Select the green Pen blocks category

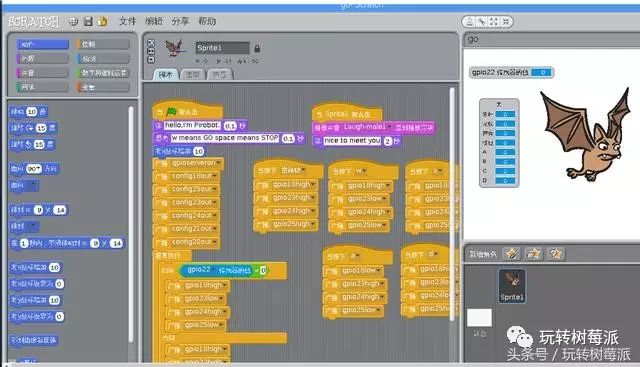(x=42, y=87)
